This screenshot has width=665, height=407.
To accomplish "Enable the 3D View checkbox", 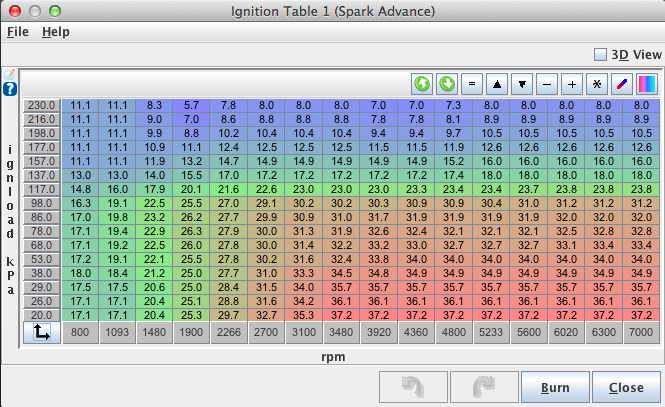I will click(x=600, y=55).
